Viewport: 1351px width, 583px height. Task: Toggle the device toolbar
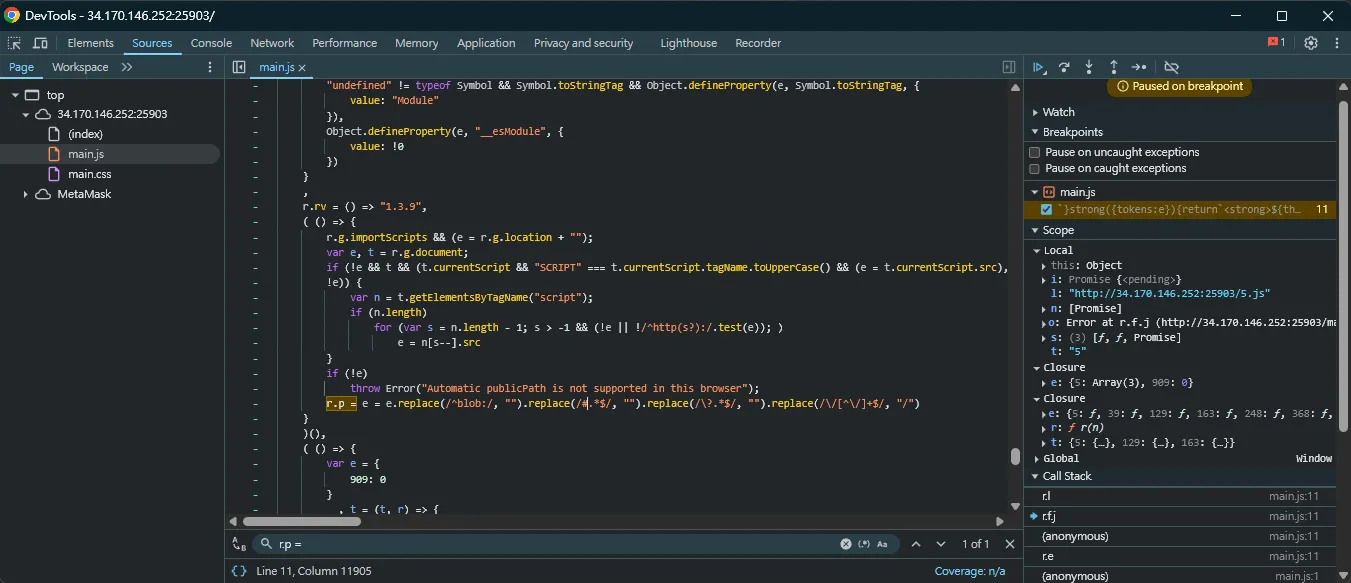[x=38, y=43]
